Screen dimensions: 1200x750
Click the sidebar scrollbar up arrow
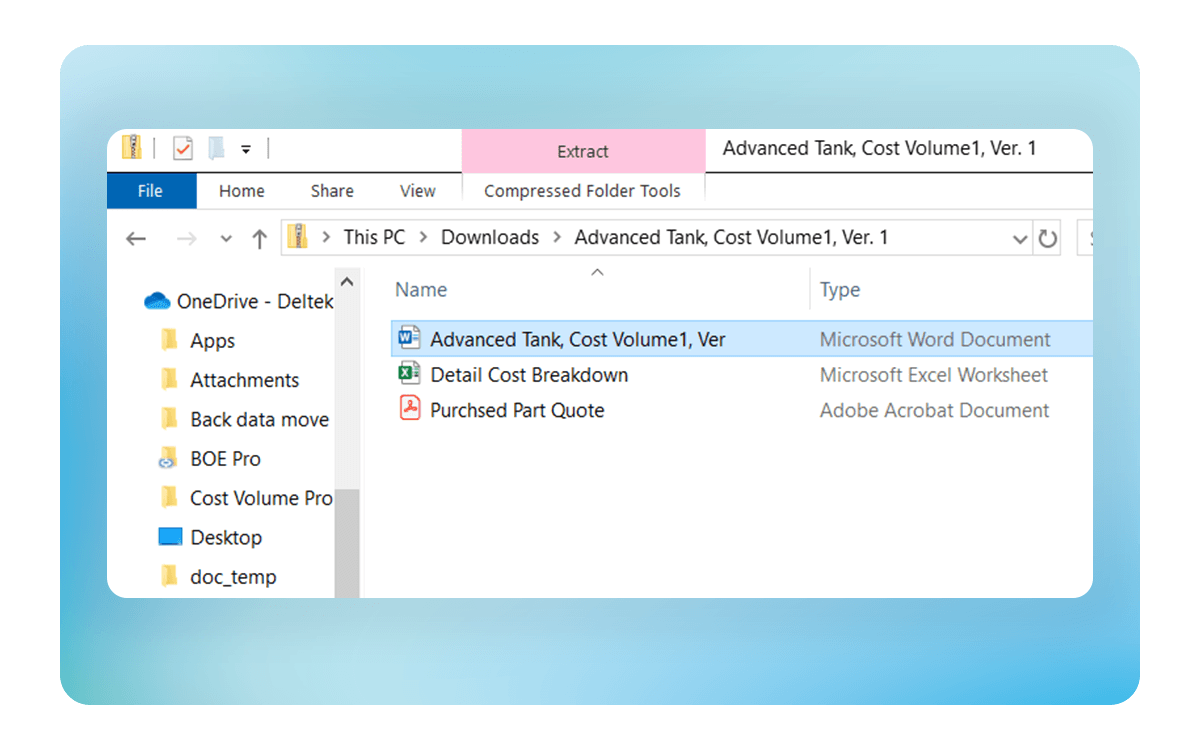[x=347, y=282]
